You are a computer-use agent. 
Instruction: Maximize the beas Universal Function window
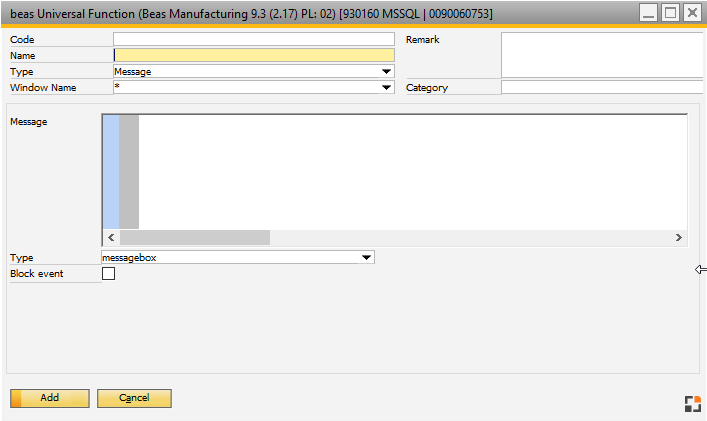point(670,13)
